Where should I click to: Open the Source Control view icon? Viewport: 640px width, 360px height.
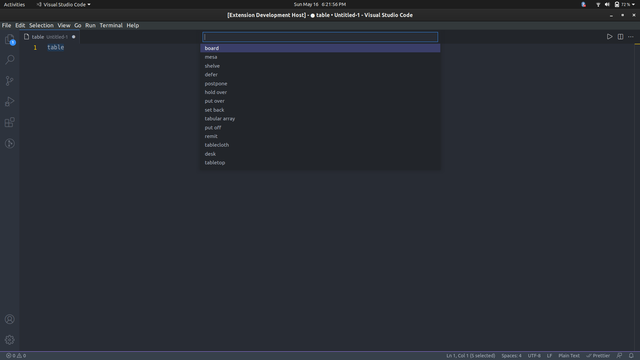pyautogui.click(x=10, y=81)
